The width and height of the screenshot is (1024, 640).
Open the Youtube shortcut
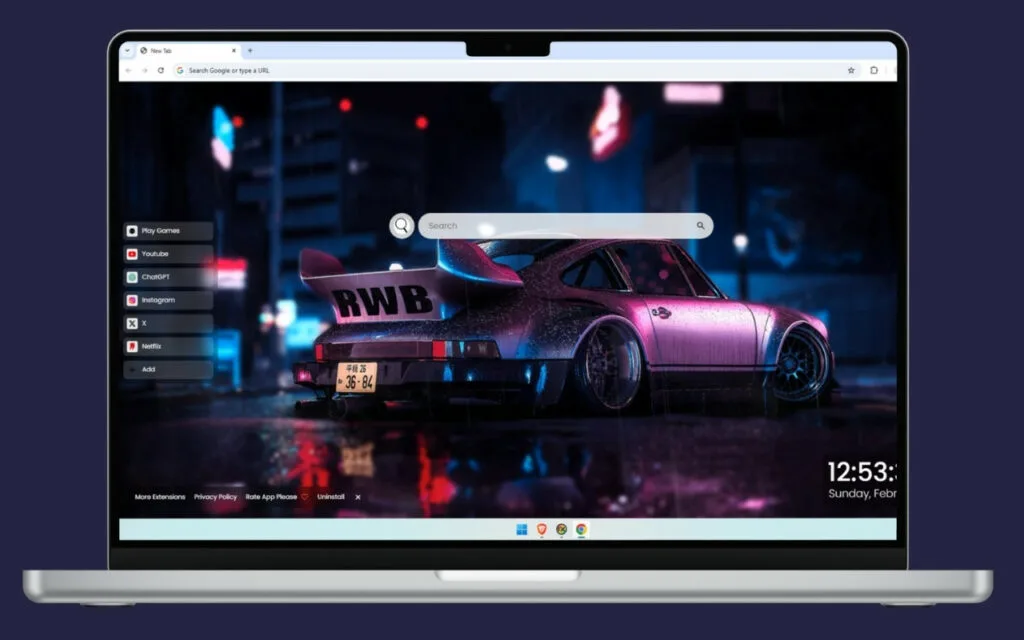coord(168,254)
